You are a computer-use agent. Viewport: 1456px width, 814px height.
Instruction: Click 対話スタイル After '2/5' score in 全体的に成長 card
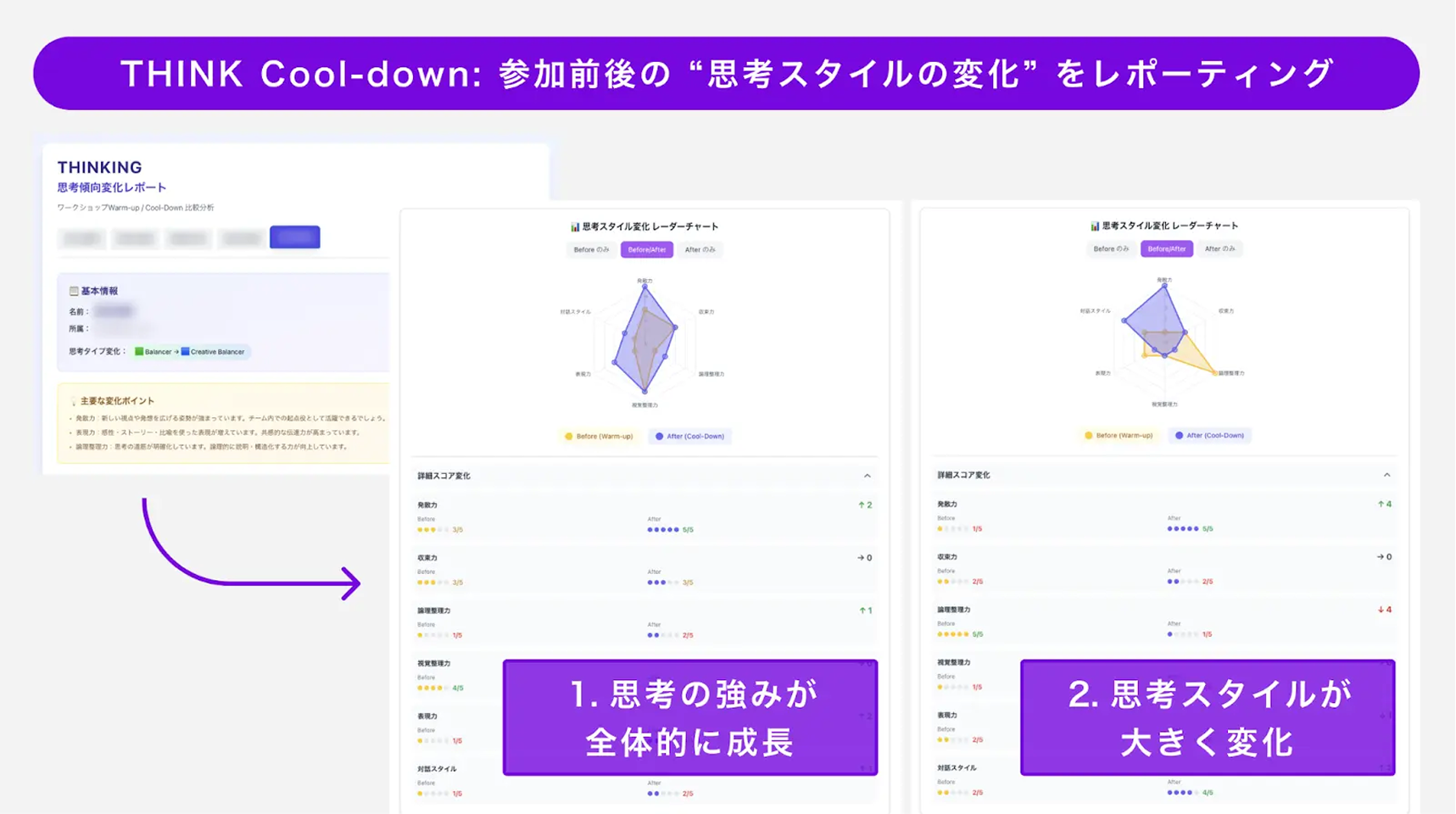(688, 794)
